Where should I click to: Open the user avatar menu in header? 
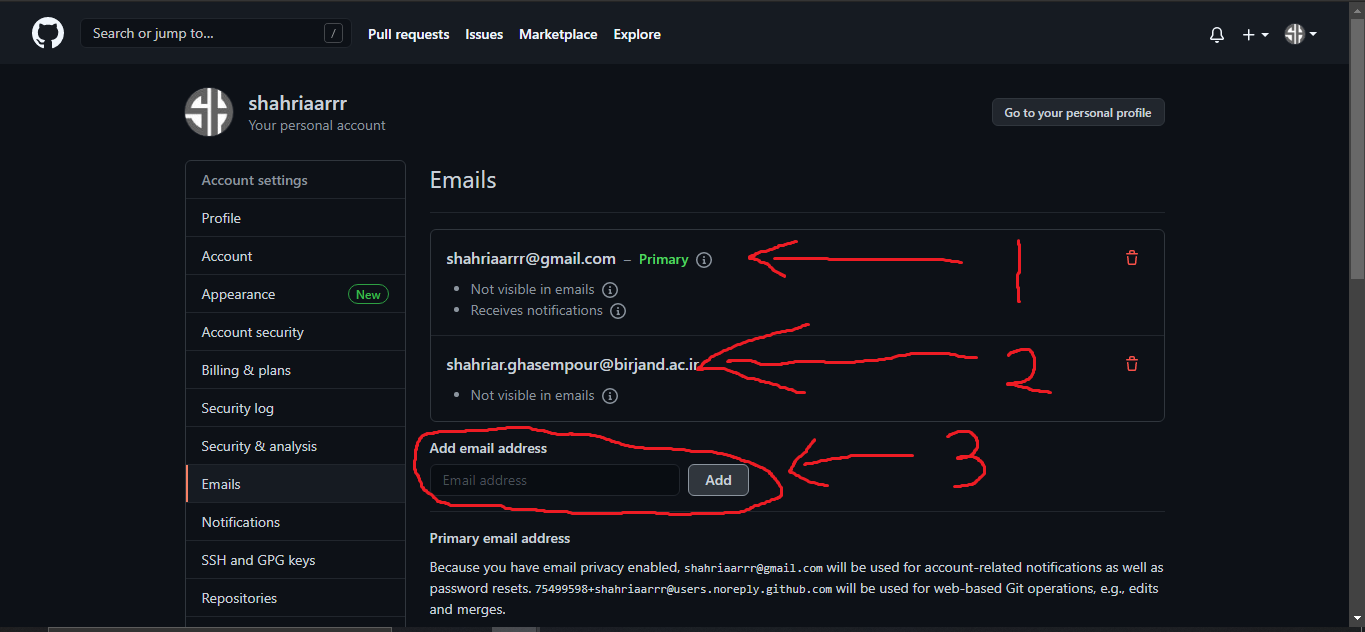pos(1300,34)
